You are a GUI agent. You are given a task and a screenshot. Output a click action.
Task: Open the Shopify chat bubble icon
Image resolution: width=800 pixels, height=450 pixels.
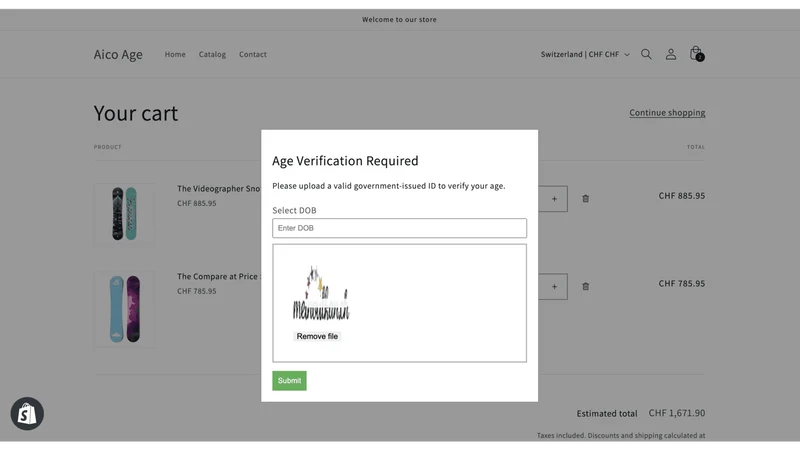27,413
